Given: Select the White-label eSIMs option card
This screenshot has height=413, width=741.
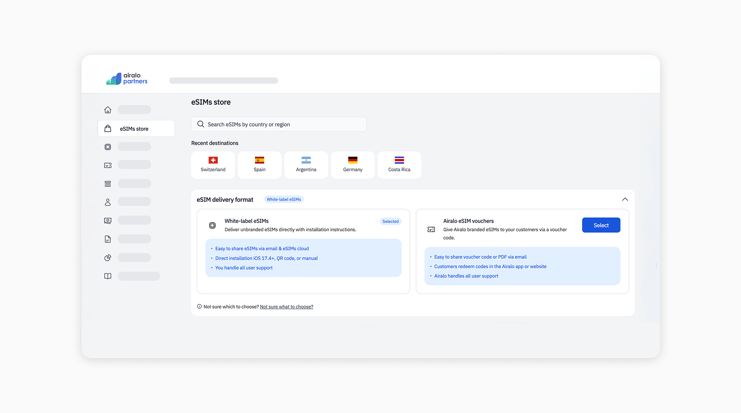Looking at the screenshot, I should tap(303, 250).
